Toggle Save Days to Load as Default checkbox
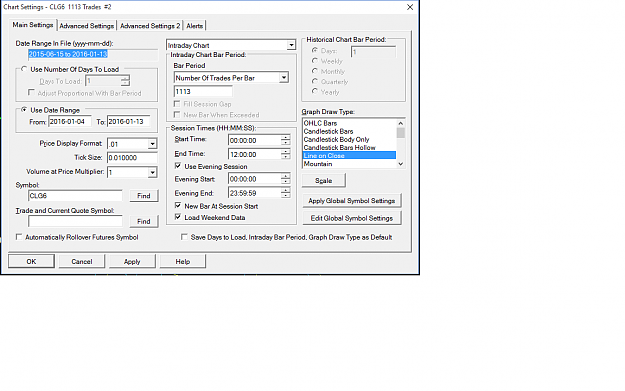 coord(184,237)
